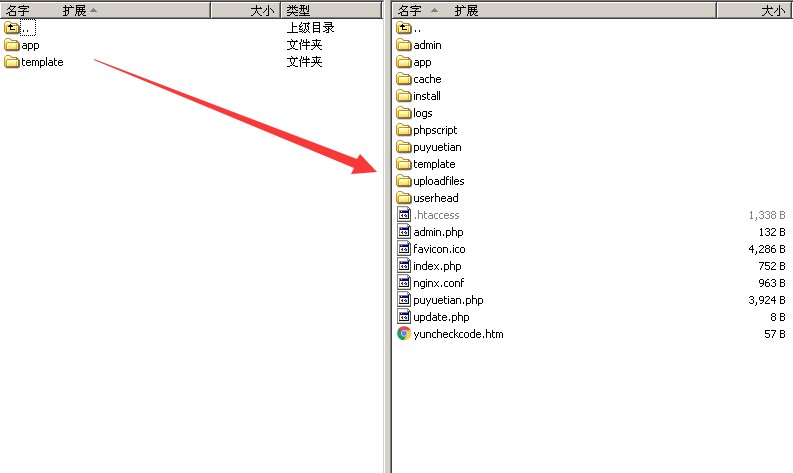This screenshot has height=473, width=793.
Task: Select the .htaccess file name
Action: tap(436, 215)
